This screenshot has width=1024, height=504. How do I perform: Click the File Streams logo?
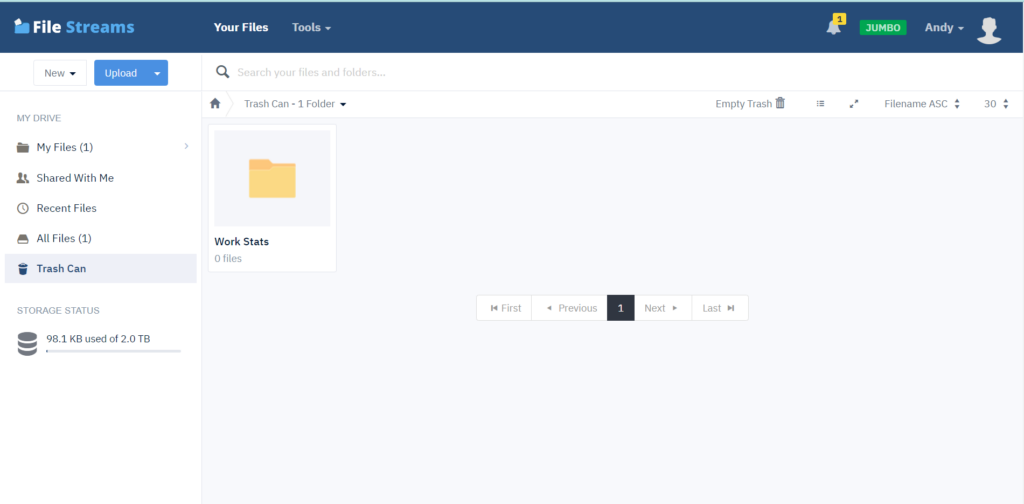point(74,27)
